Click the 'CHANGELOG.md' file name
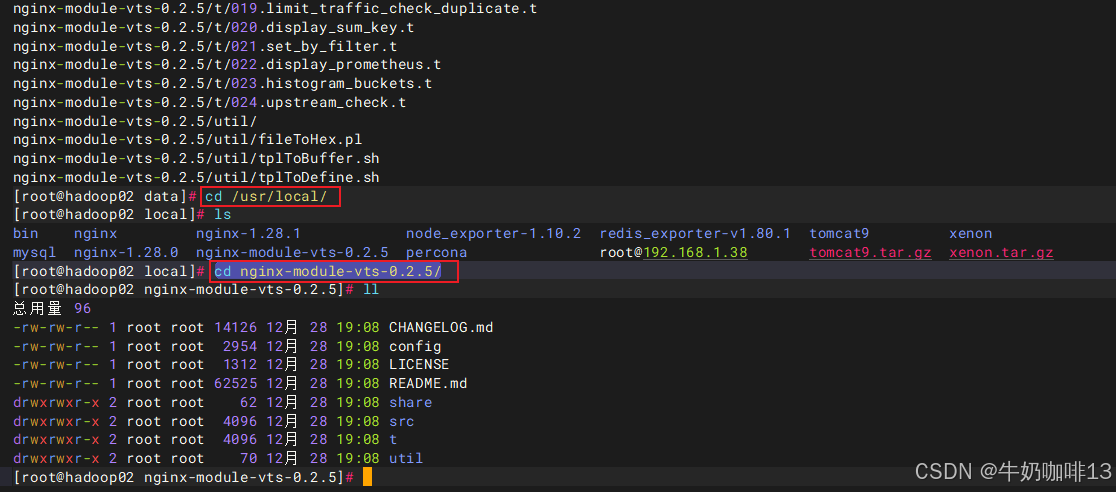The image size is (1116, 492). pos(441,328)
